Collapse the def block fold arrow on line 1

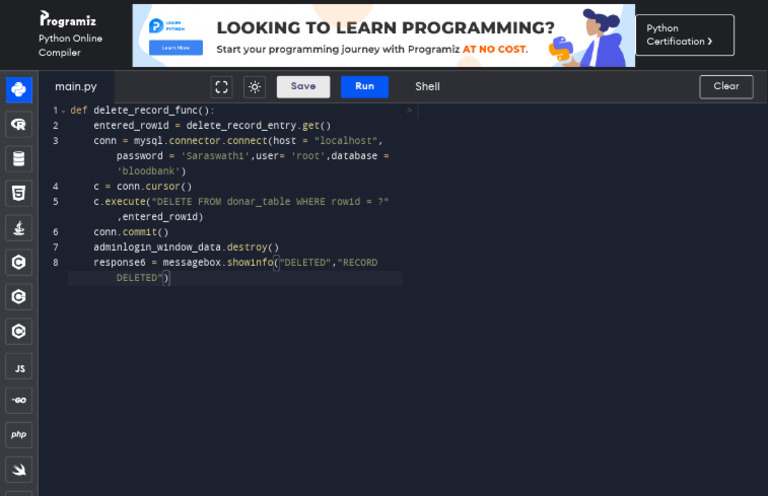[63, 111]
